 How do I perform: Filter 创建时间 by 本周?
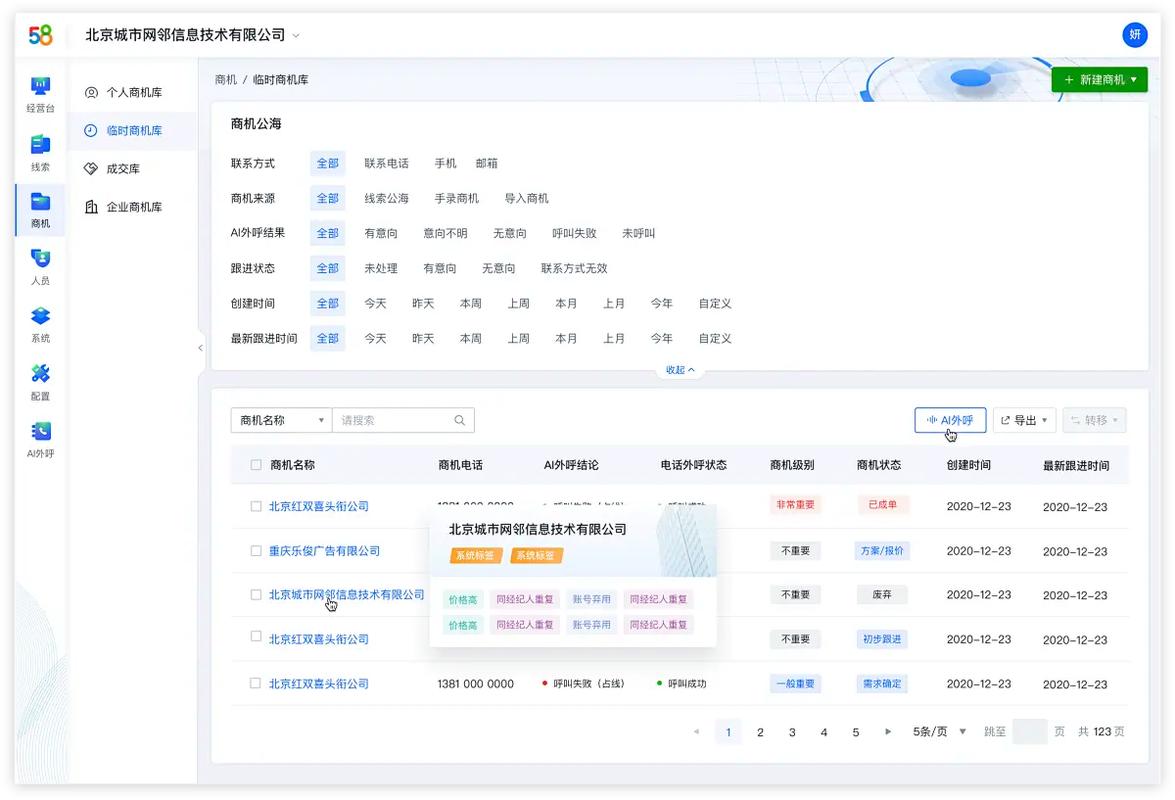click(471, 303)
